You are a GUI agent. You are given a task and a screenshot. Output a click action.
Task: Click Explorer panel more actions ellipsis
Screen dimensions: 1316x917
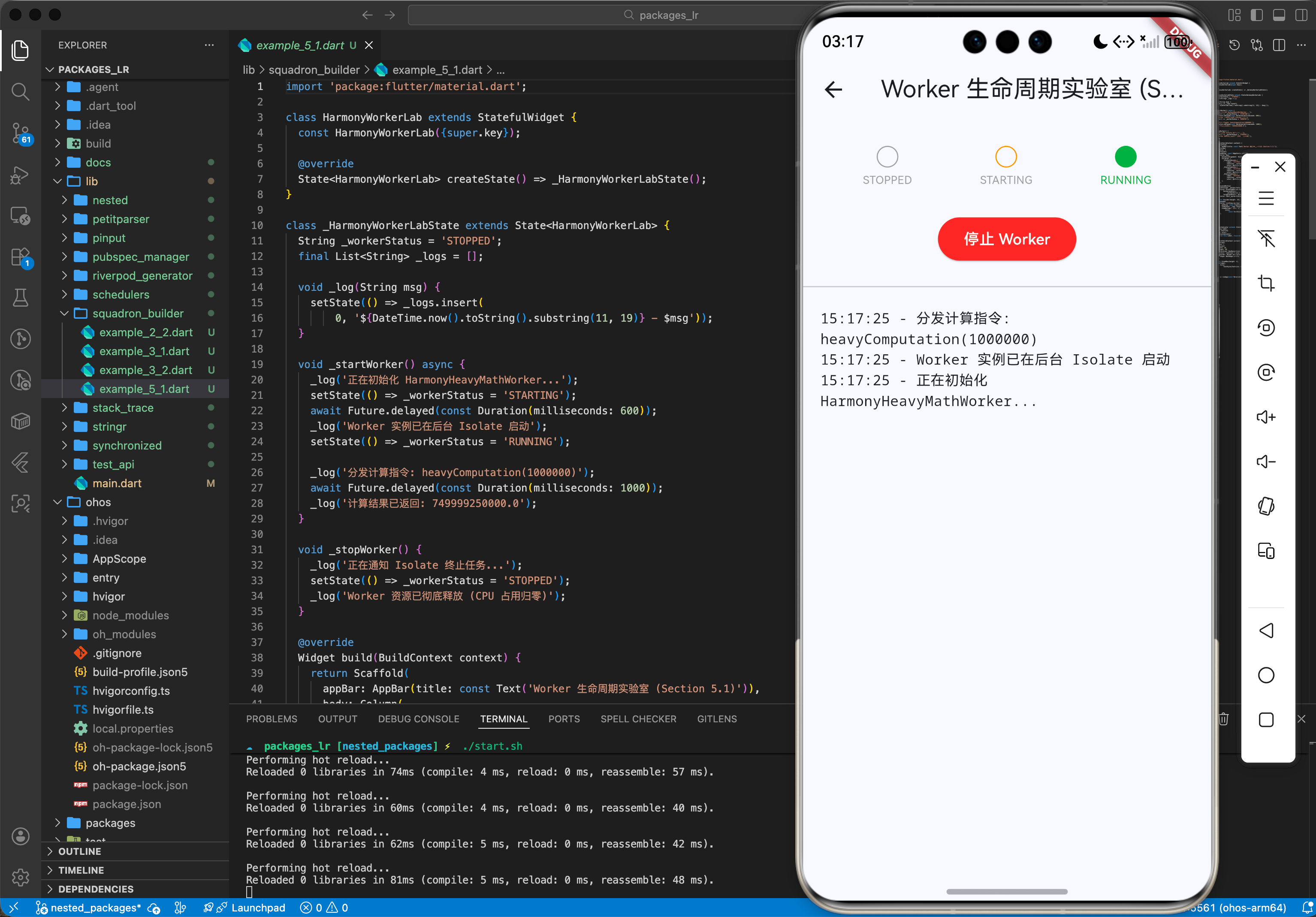[209, 45]
